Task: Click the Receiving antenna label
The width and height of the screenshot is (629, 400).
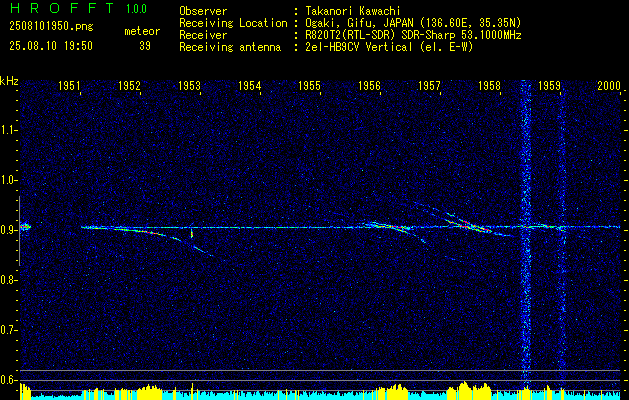Action: click(230, 47)
